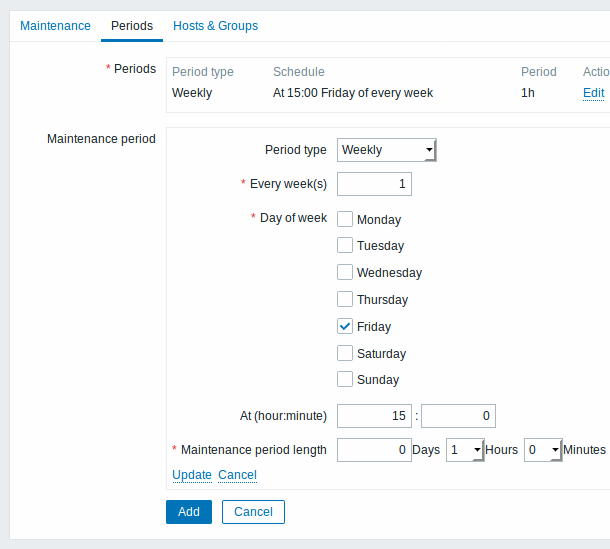Image resolution: width=610 pixels, height=549 pixels.
Task: Open the Period type dropdown
Action: point(387,150)
